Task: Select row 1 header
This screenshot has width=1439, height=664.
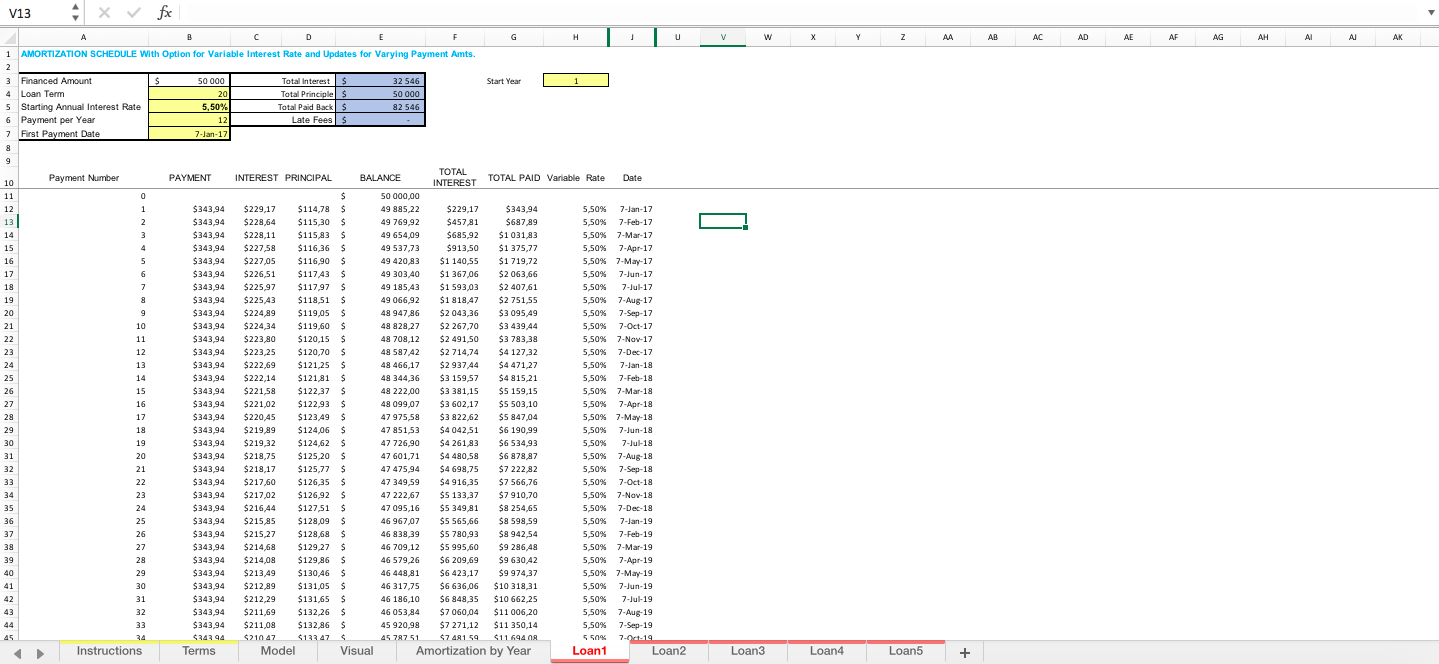Action: 9,54
